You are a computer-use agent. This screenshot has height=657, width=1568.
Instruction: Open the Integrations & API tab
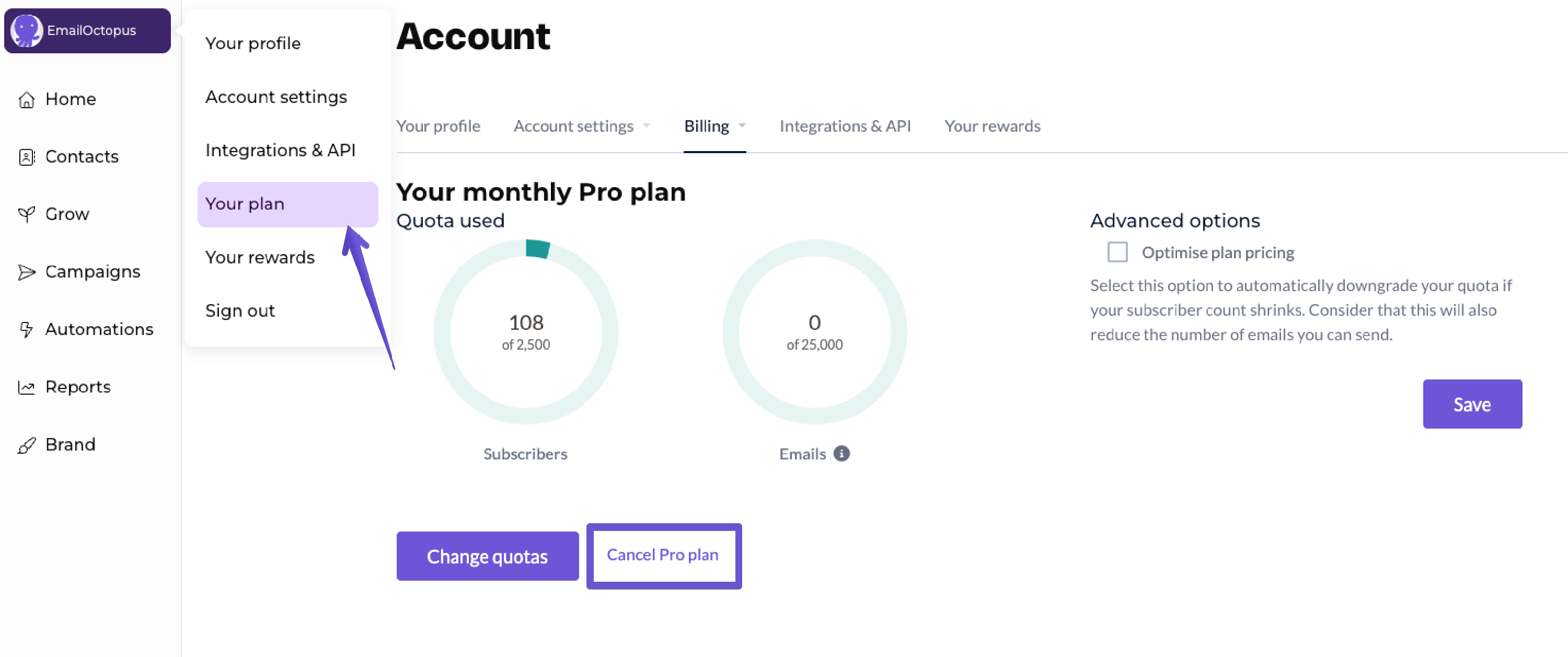pyautogui.click(x=845, y=126)
